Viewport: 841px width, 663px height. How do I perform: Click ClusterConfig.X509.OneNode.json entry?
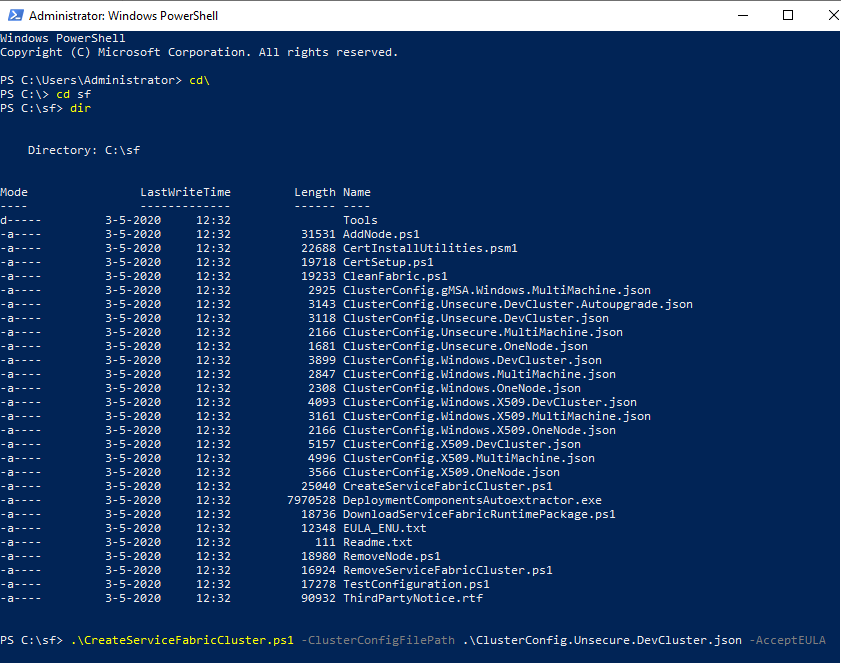coord(451,472)
